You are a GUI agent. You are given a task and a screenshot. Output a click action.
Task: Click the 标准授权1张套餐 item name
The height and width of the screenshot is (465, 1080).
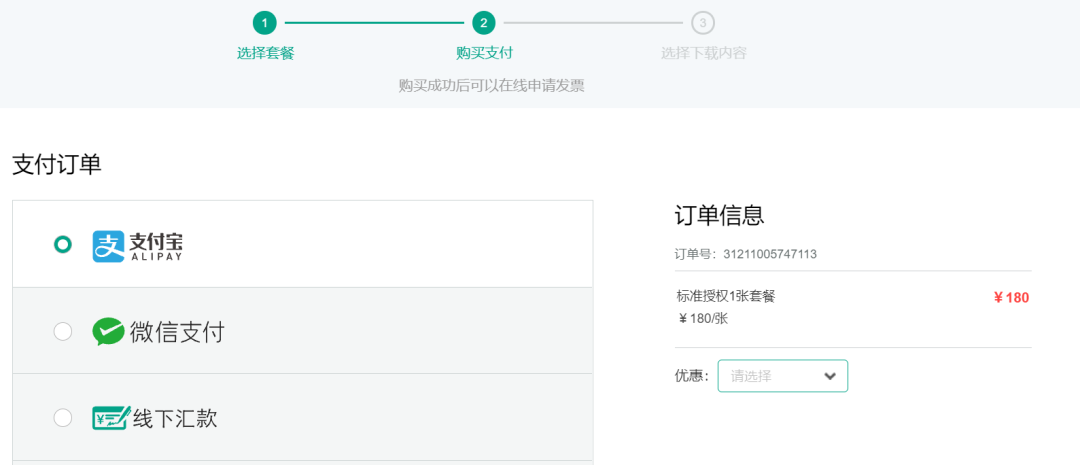(x=726, y=296)
